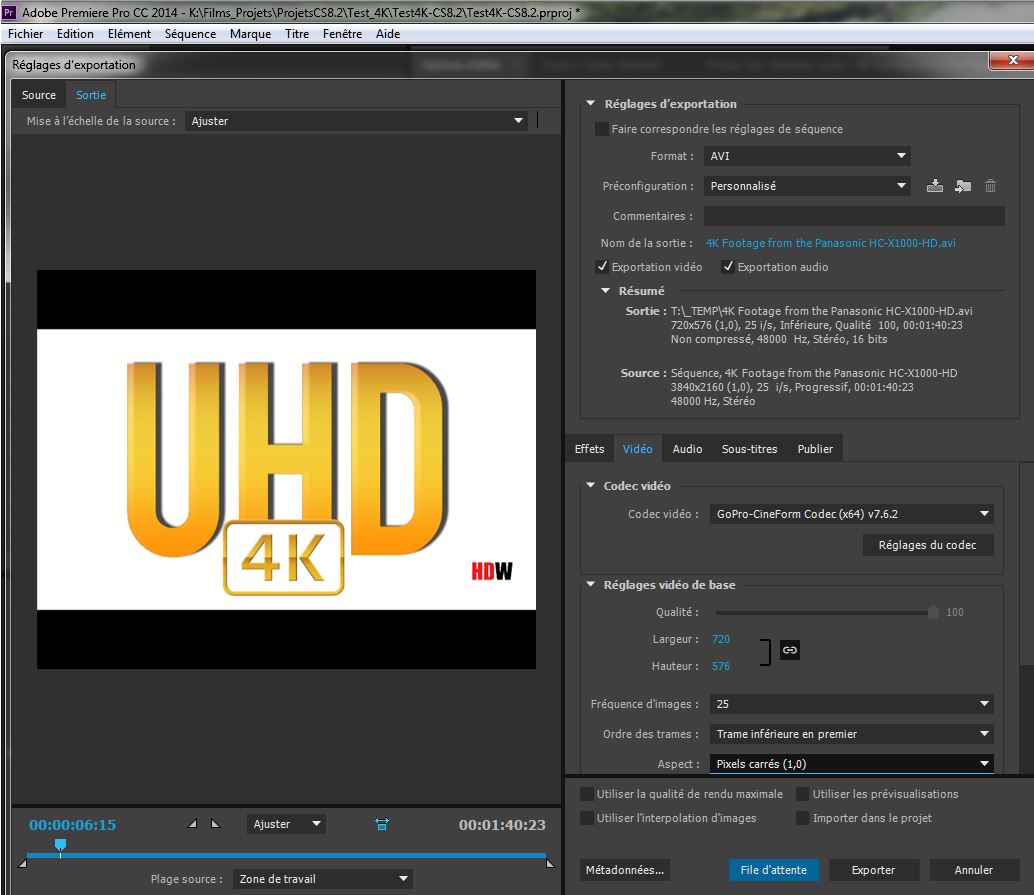Click the Exporter button
This screenshot has width=1034, height=895.
point(873,870)
